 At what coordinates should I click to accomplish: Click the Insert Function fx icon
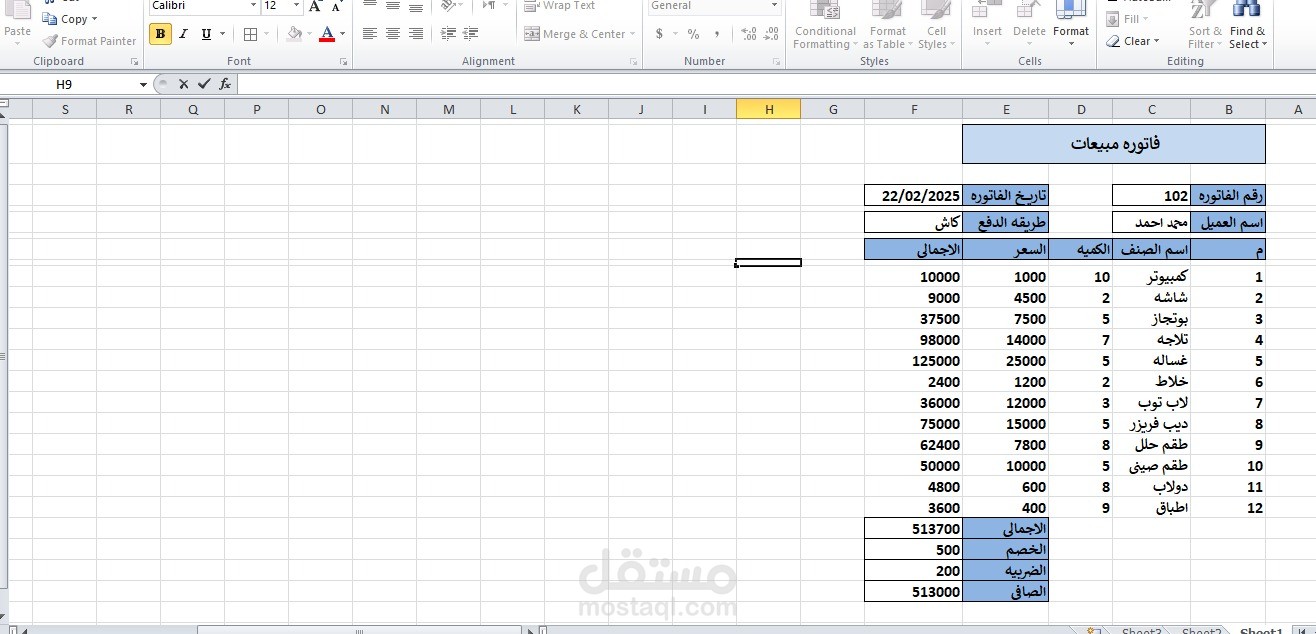(225, 85)
